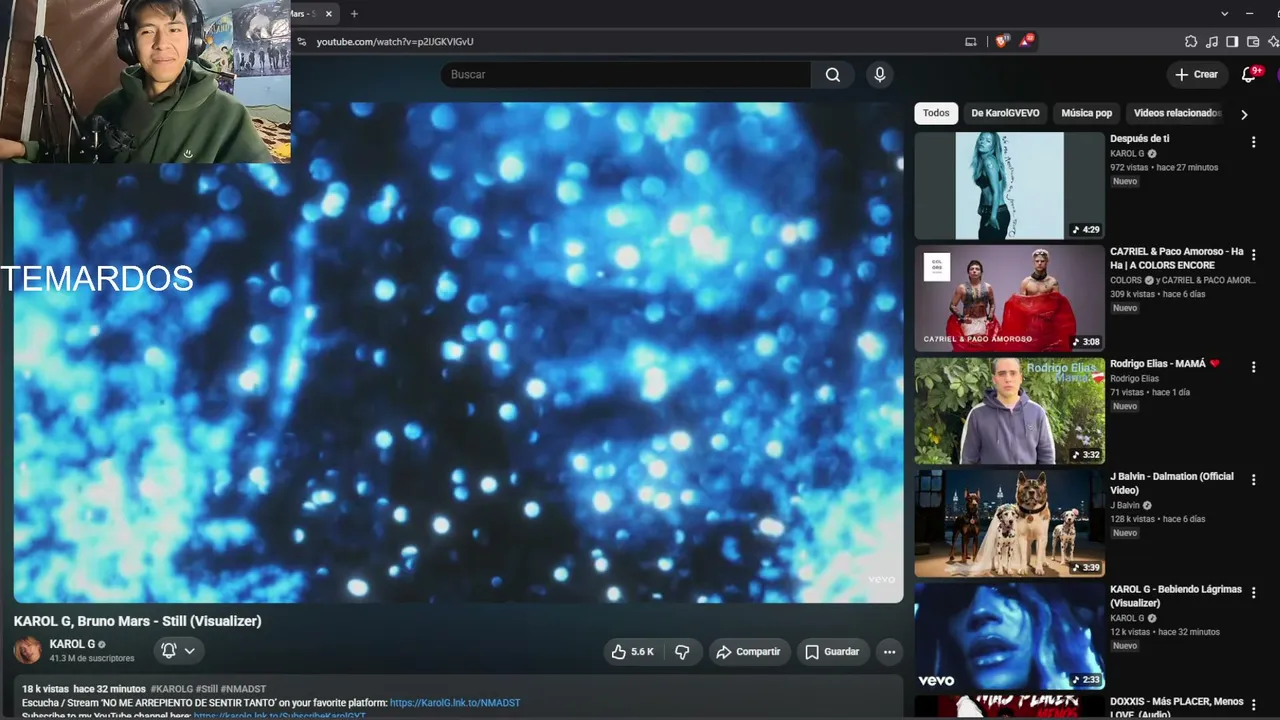The image size is (1280, 720).
Task: Click the '41.3 M de suscriptores' text
Action: point(92,659)
